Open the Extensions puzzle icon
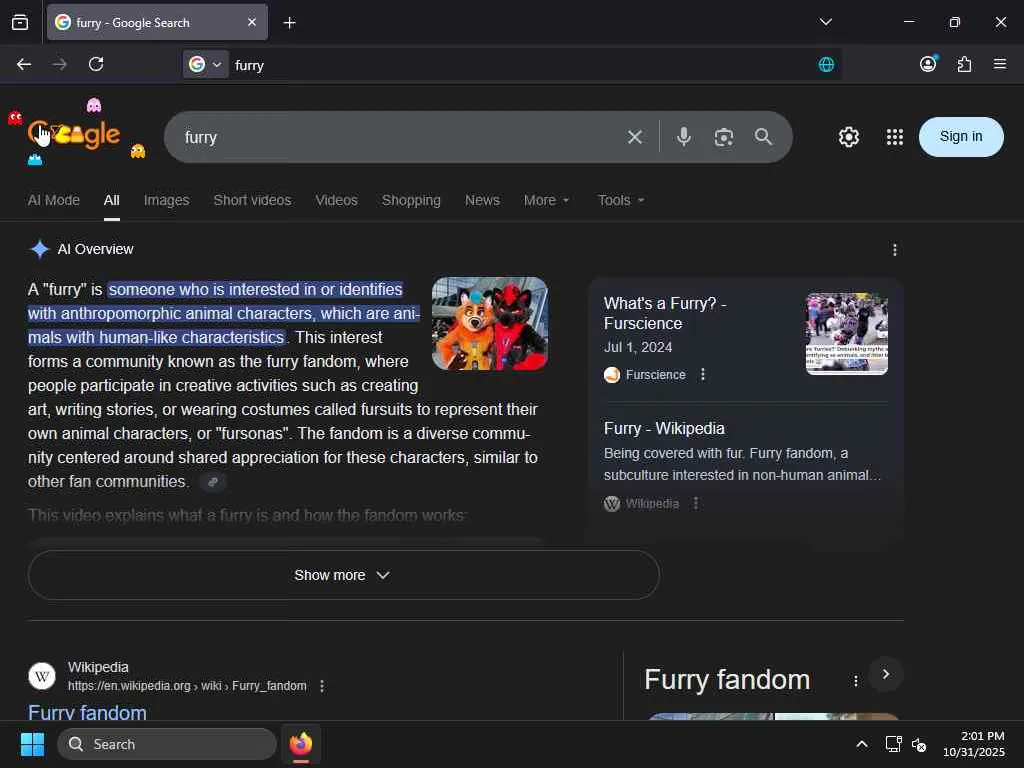 pyautogui.click(x=964, y=64)
